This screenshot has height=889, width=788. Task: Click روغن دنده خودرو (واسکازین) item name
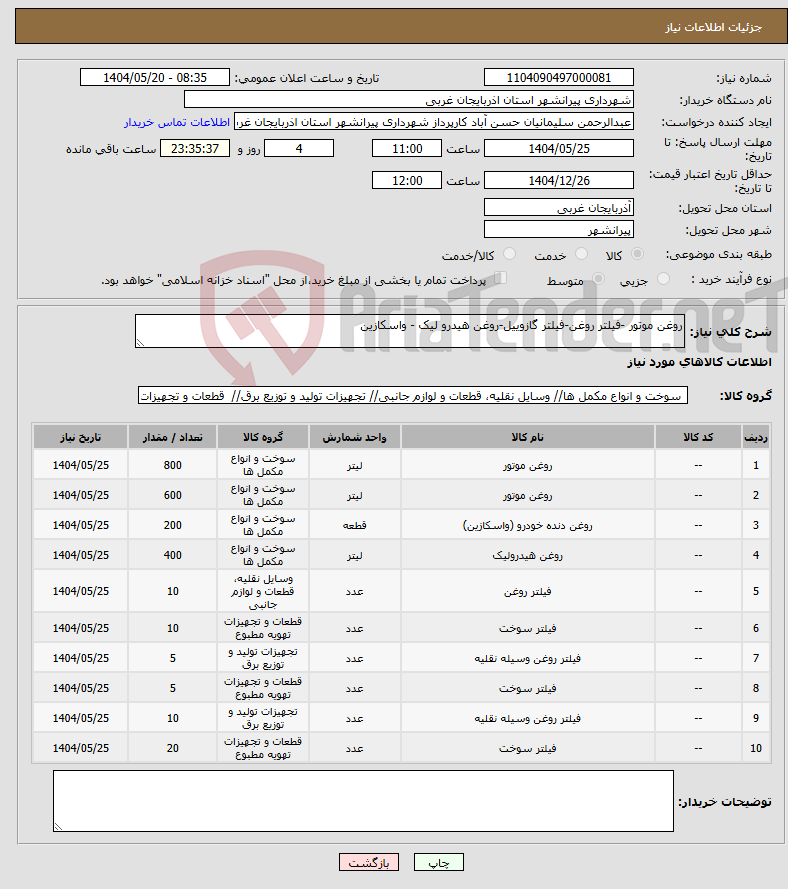point(528,526)
